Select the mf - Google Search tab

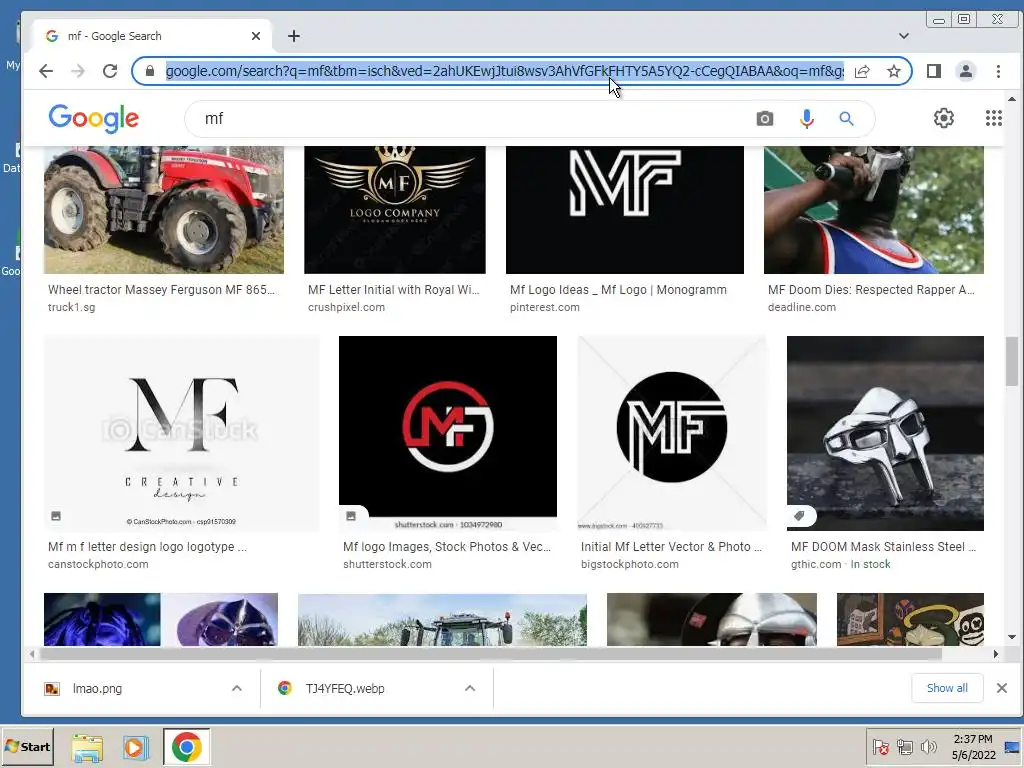pyautogui.click(x=150, y=36)
